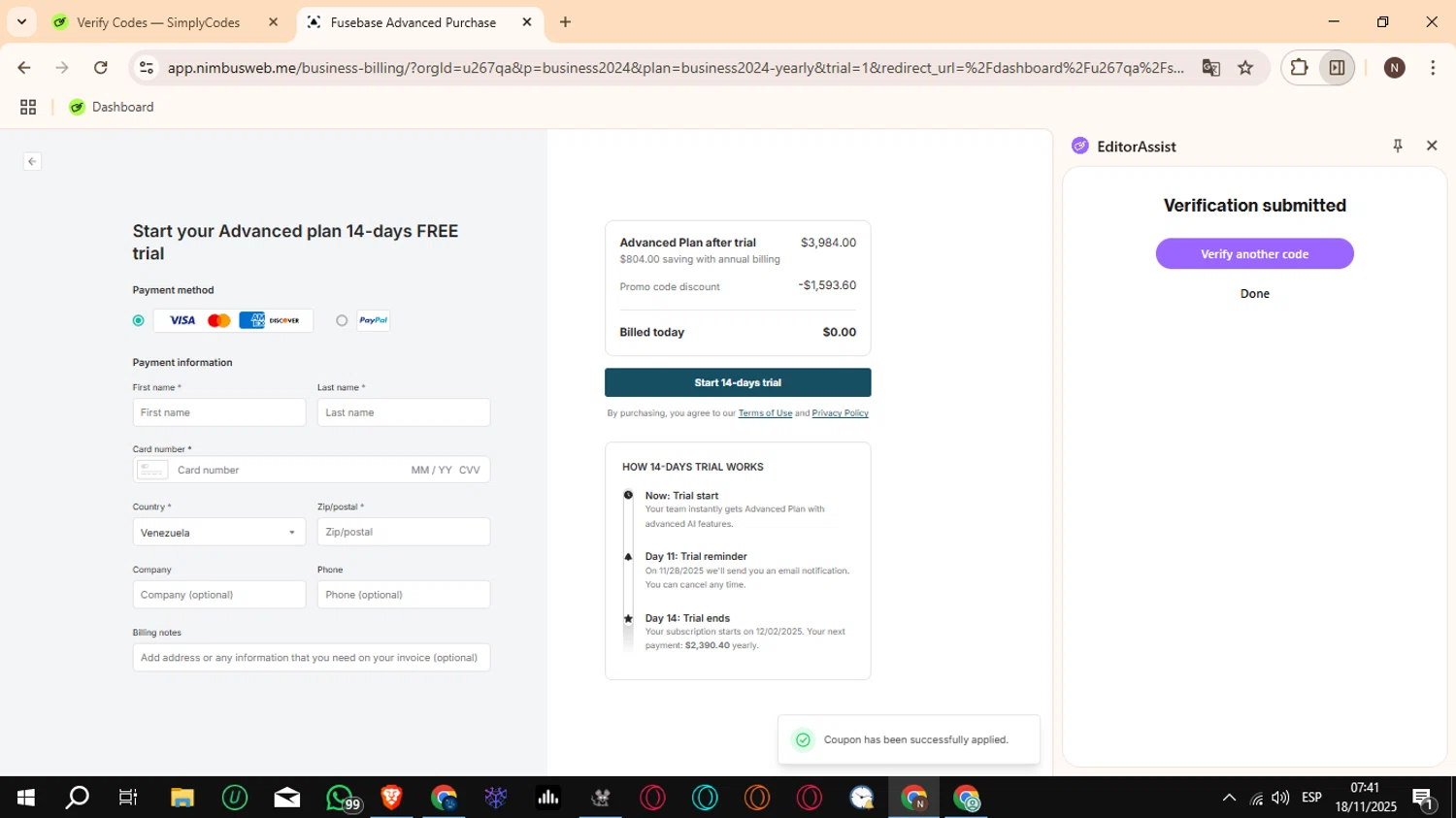Open notification center icon

pos(1424,799)
